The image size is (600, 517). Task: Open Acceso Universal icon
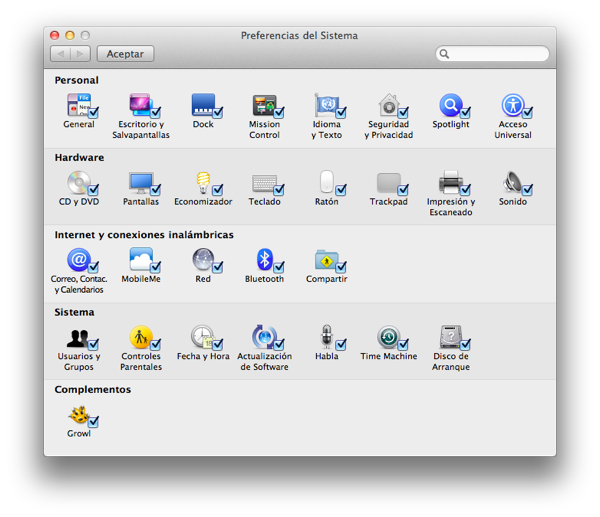point(513,104)
